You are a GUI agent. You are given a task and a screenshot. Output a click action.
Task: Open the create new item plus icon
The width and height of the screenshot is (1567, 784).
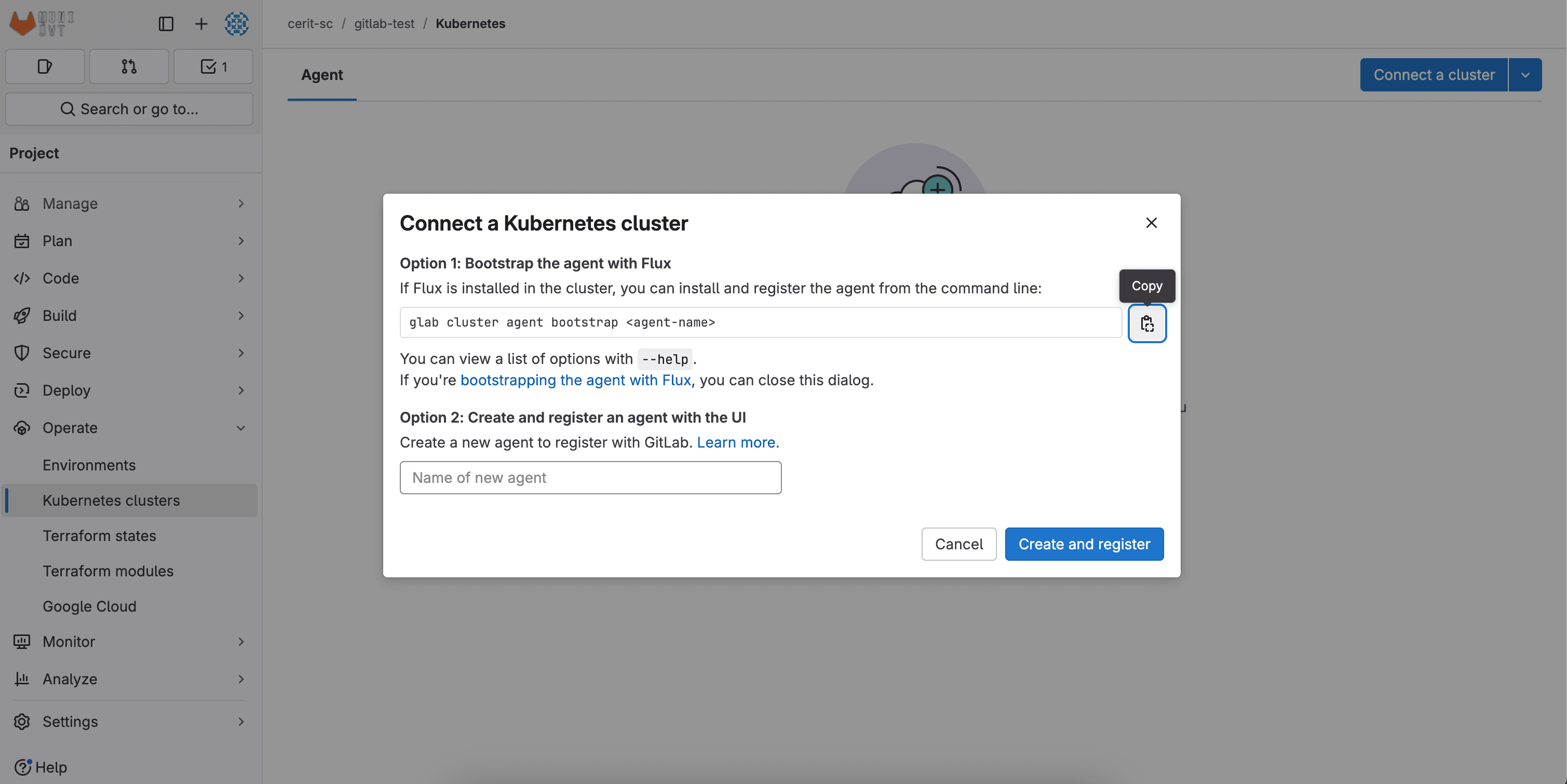pyautogui.click(x=201, y=24)
